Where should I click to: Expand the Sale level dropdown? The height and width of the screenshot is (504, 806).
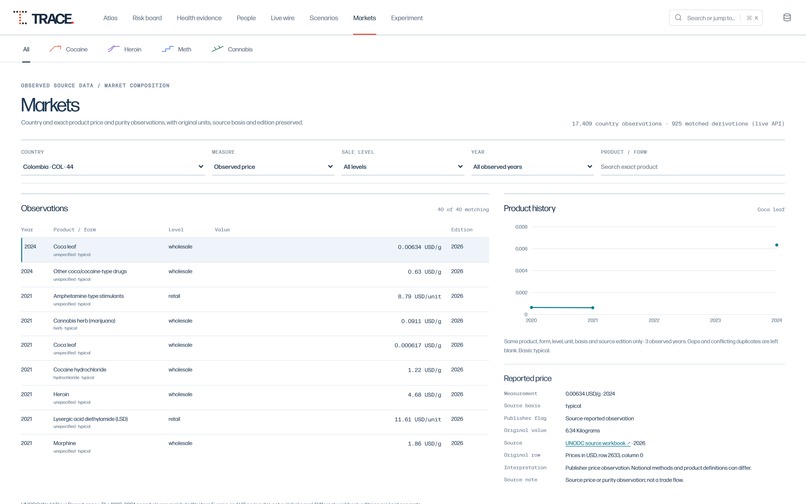pos(402,167)
